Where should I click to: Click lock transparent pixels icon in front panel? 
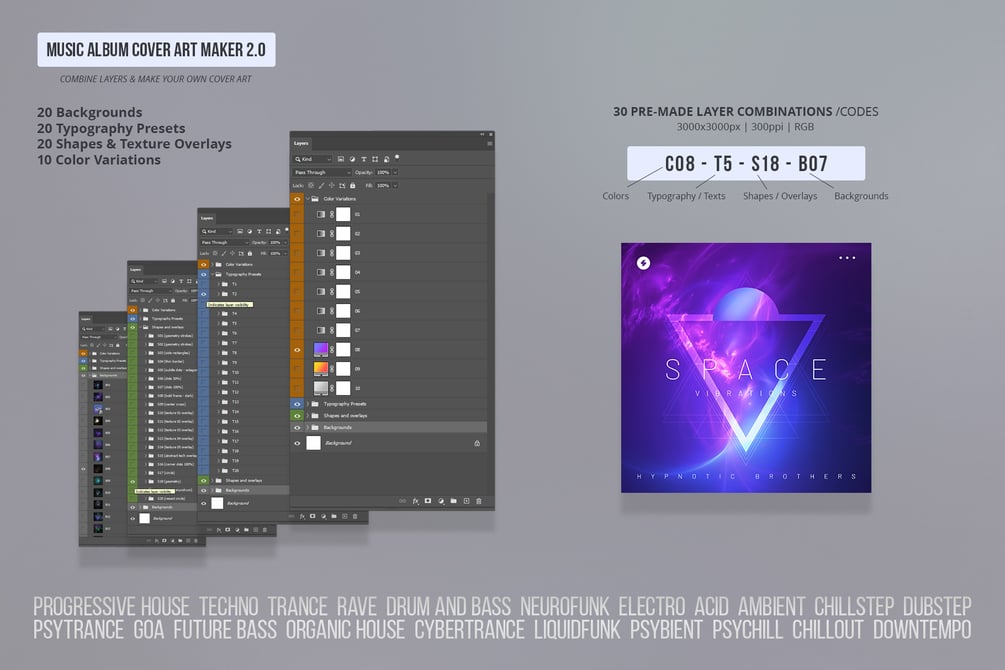[311, 185]
